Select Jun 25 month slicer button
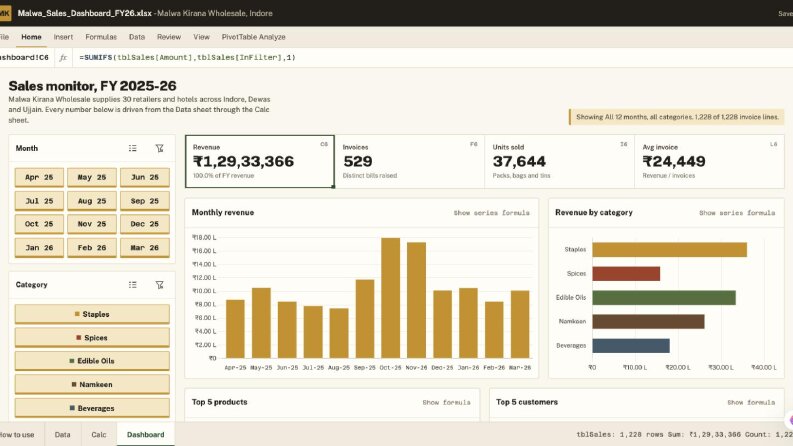This screenshot has width=793, height=446. pos(145,177)
